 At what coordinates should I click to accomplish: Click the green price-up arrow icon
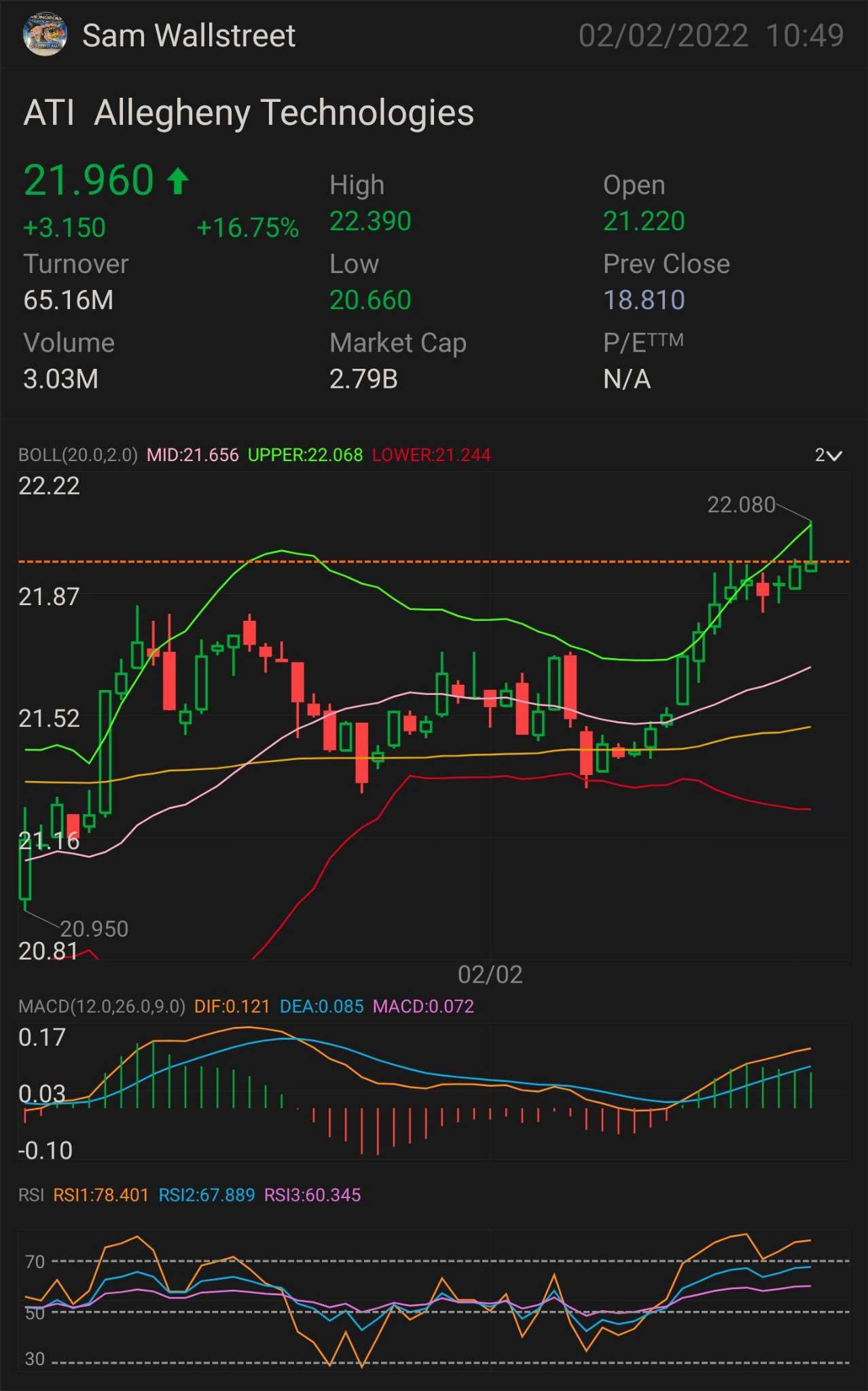tap(178, 181)
